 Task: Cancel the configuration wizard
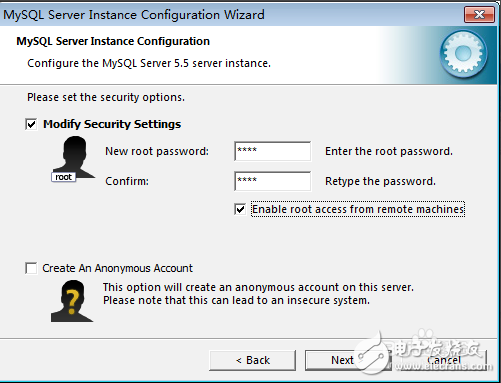444,360
